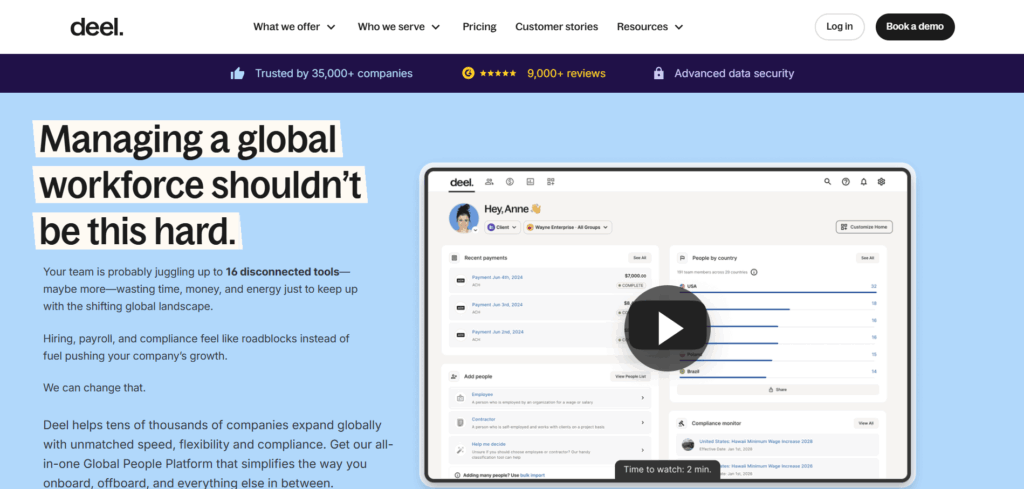This screenshot has width=1024, height=489.
Task: Click the Time to watch: 2 min. label
Action: (667, 469)
